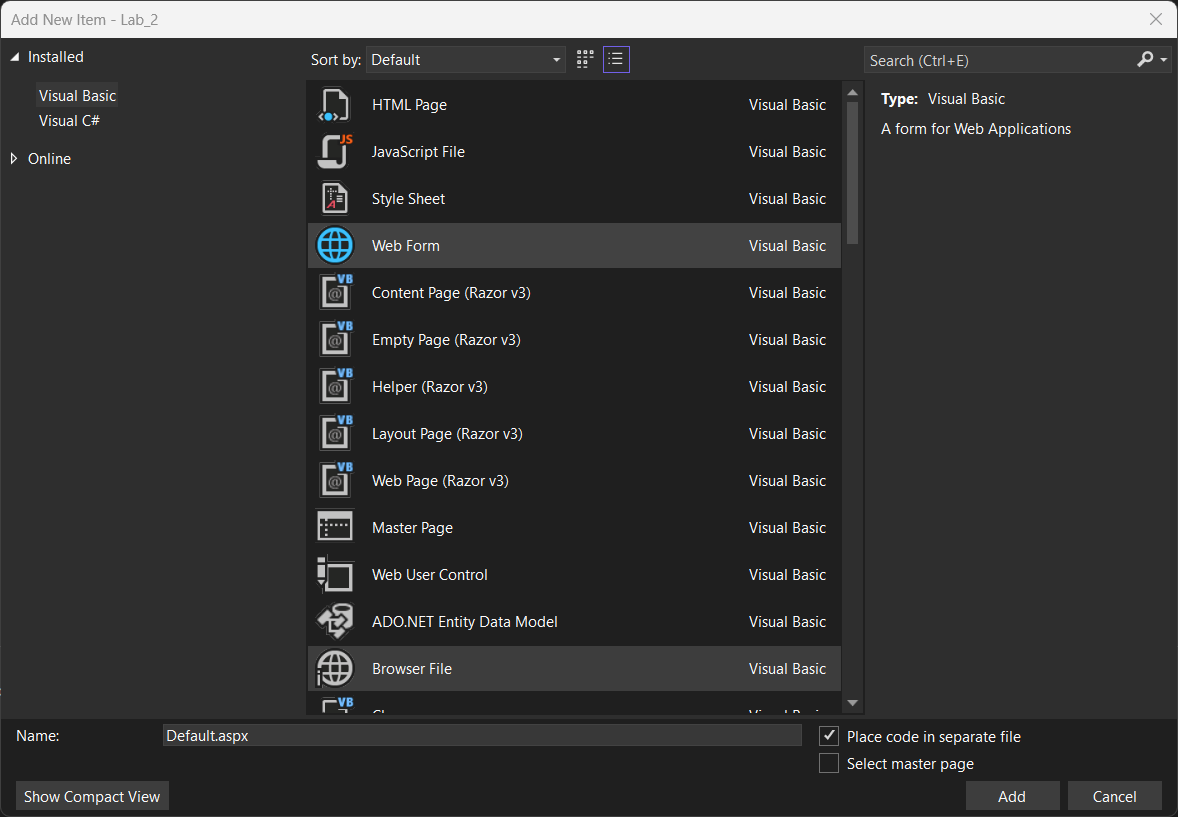Select the JavaScript File template icon
This screenshot has width=1178, height=817.
(334, 151)
